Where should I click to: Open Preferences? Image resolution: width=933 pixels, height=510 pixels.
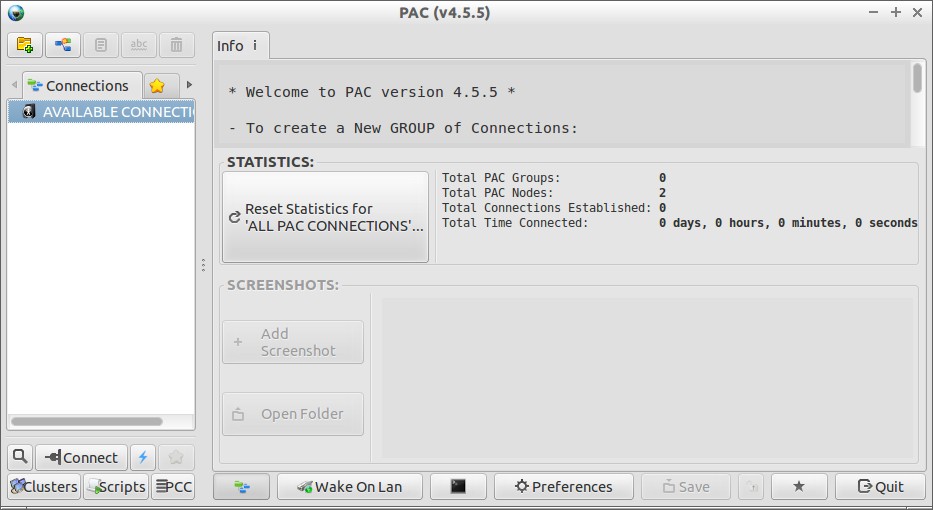pyautogui.click(x=563, y=487)
